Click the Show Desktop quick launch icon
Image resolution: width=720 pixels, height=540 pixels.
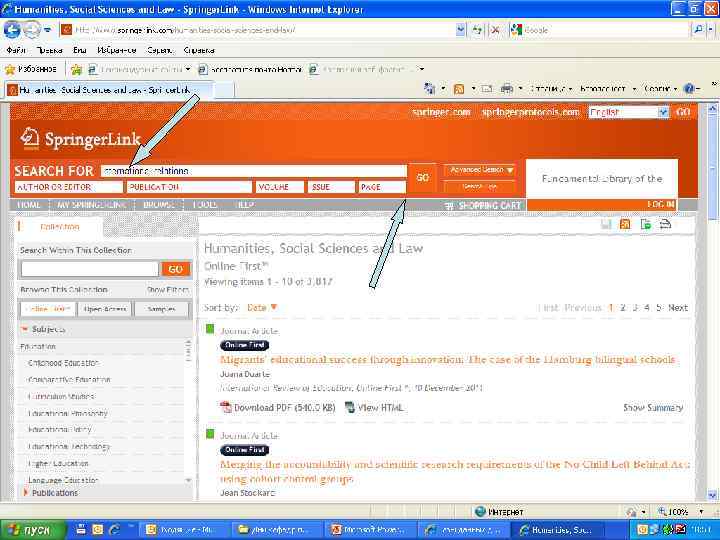[81, 530]
